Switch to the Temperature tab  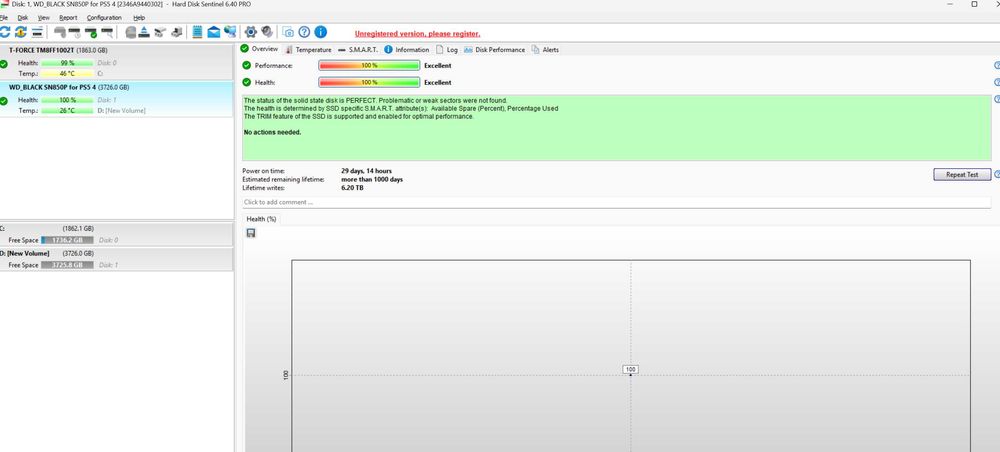pyautogui.click(x=309, y=50)
